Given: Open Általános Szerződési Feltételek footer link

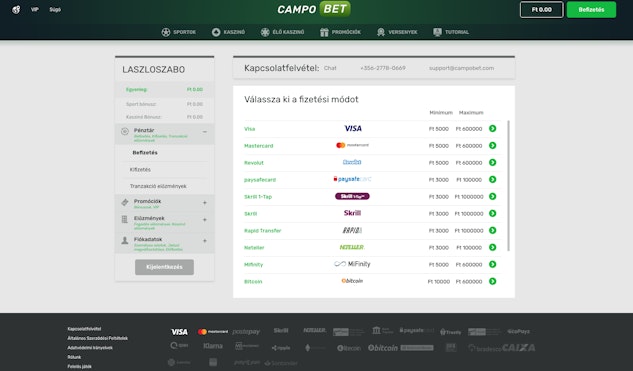Looking at the screenshot, I should pyautogui.click(x=98, y=338).
